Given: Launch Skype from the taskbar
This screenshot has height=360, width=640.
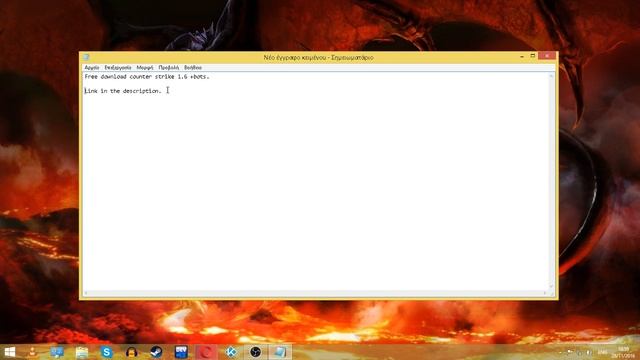Looking at the screenshot, I should [107, 352].
